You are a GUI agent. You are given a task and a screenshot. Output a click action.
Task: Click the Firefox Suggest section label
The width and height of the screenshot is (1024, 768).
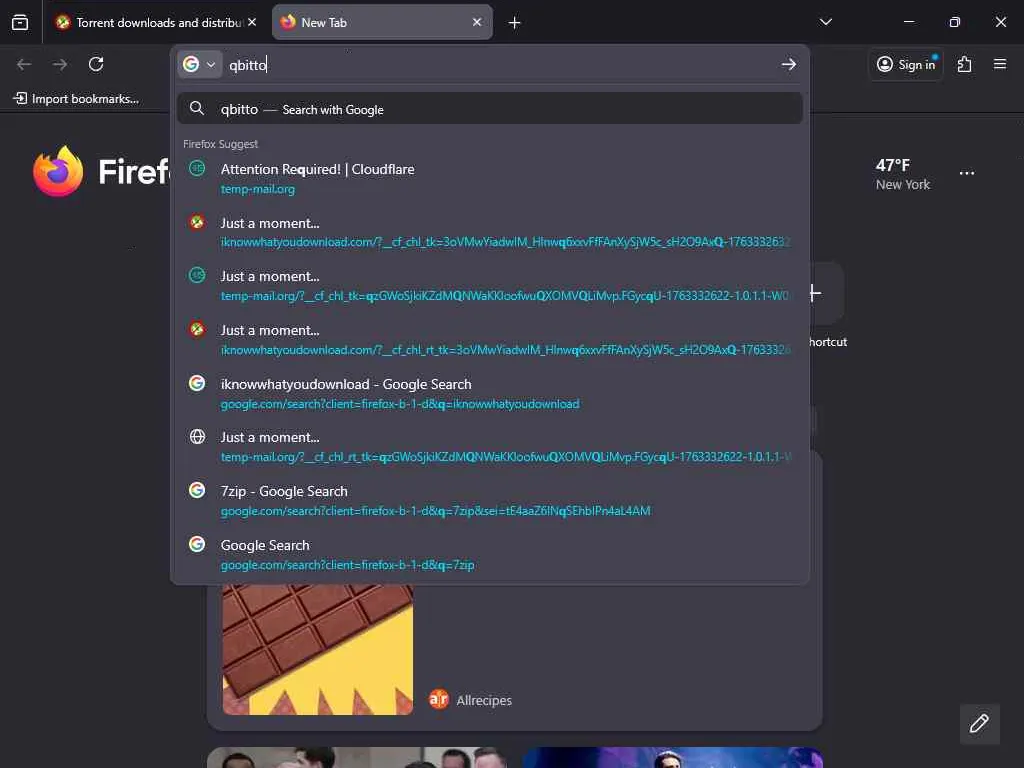tap(220, 144)
